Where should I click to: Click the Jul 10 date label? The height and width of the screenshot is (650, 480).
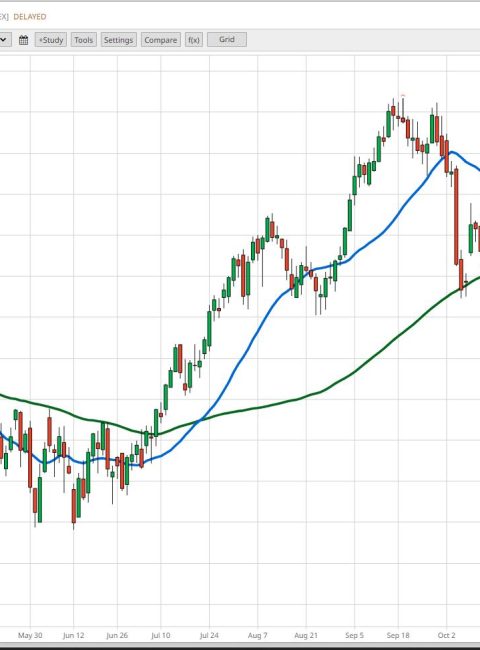160,635
